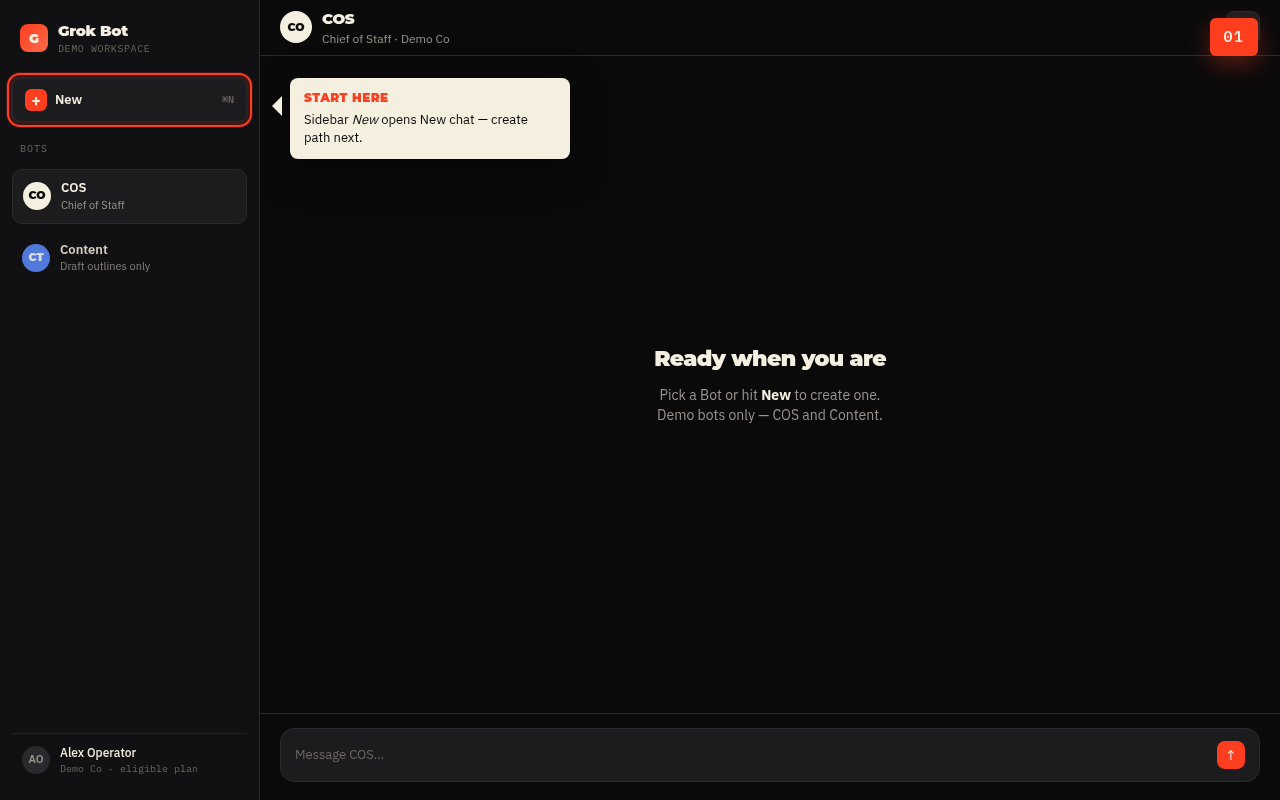Click the BOTS section label

pos(34,149)
